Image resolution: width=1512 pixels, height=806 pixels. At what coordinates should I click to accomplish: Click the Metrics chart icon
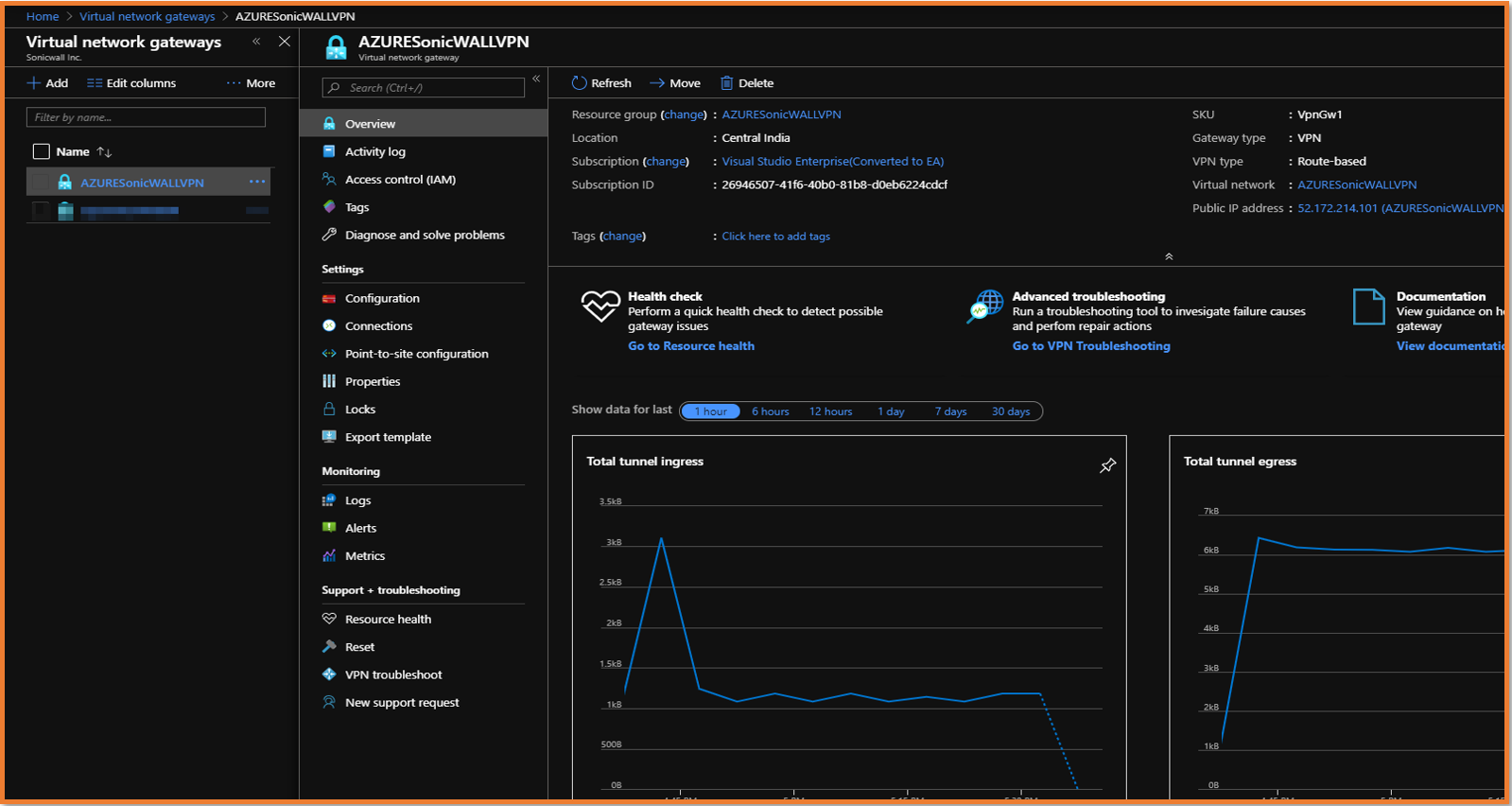[x=329, y=556]
